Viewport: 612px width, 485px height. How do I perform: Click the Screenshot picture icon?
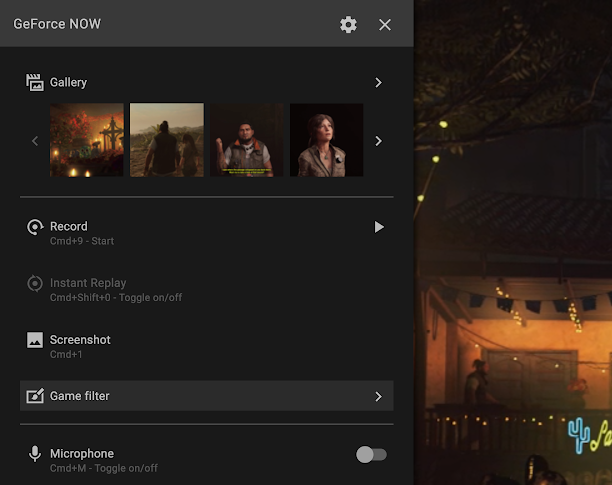click(35, 340)
